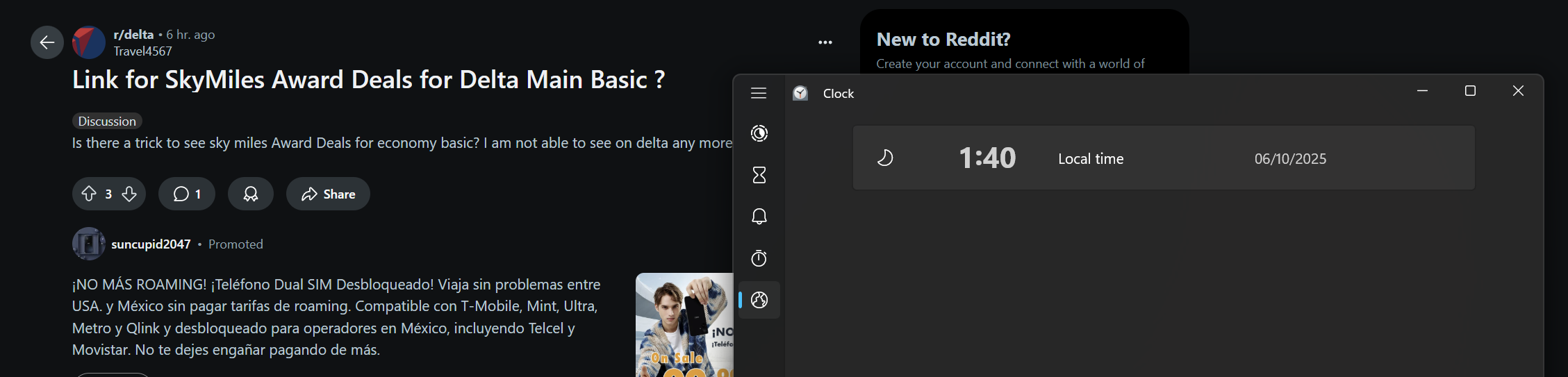Open the suncupid2047 advertiser profile
This screenshot has height=377, width=1568.
point(151,244)
